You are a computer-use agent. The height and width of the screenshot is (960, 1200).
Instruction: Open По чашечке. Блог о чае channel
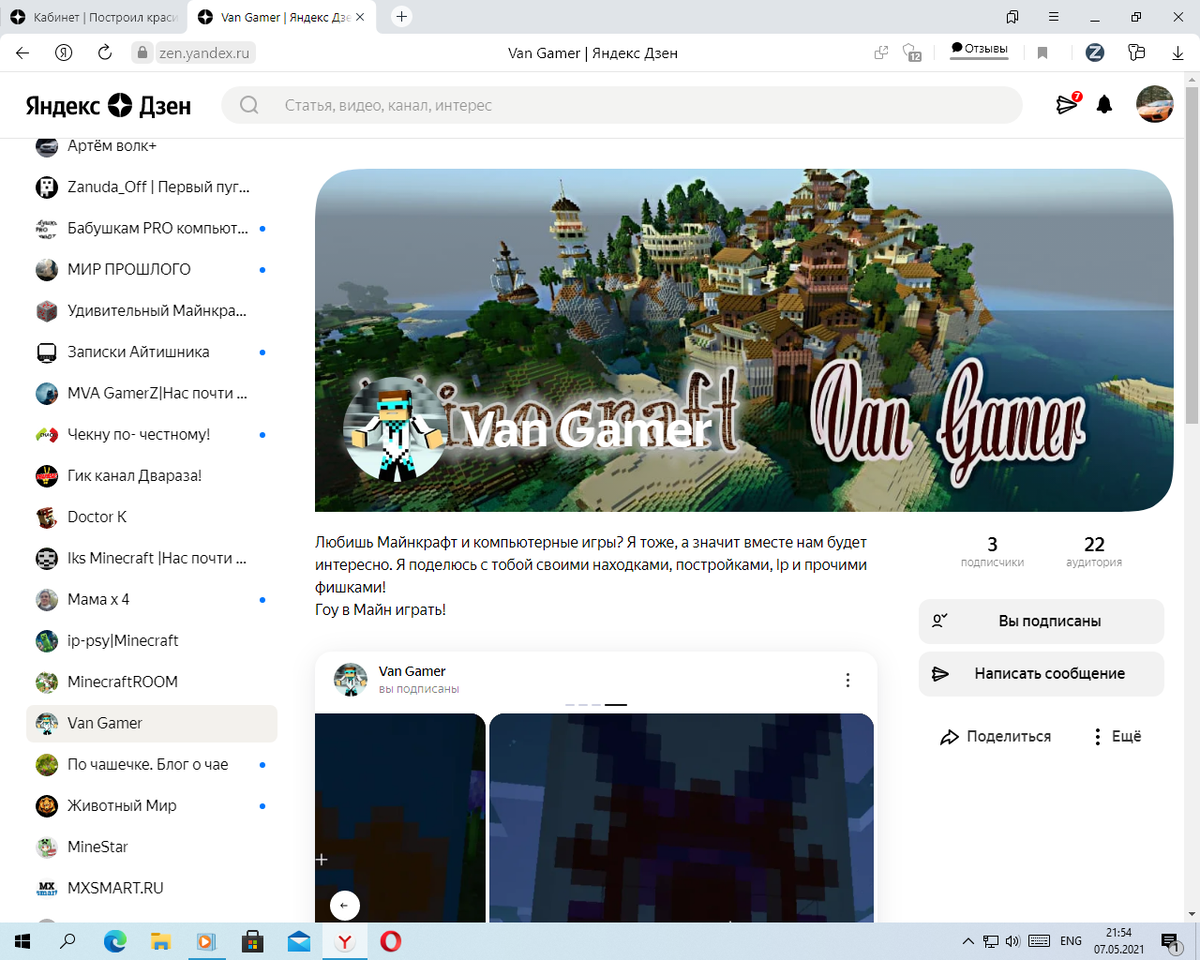pyautogui.click(x=151, y=764)
